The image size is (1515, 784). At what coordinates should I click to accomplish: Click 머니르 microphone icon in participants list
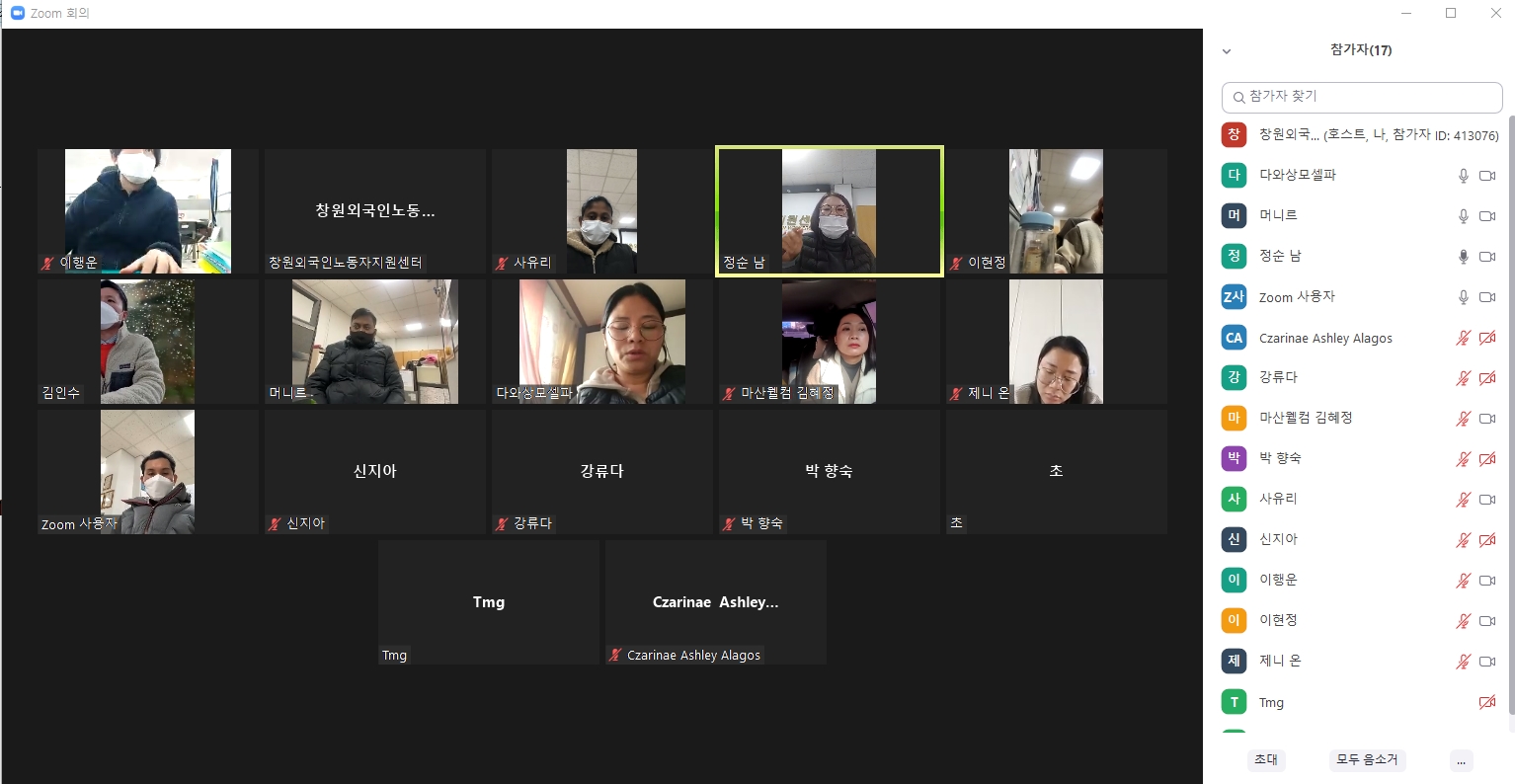click(x=1464, y=216)
